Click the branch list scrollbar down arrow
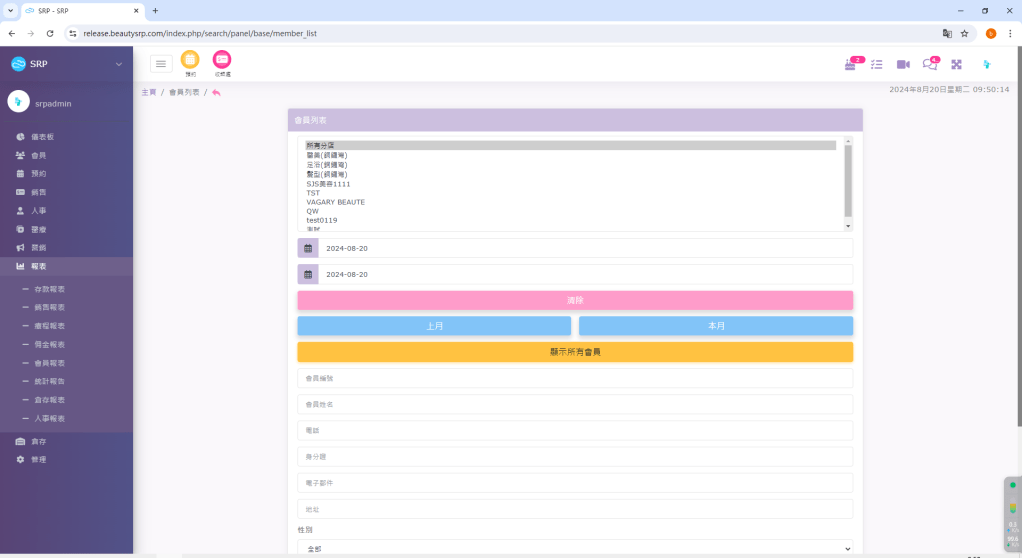Screen dimensions: 1022x558 point(848,227)
